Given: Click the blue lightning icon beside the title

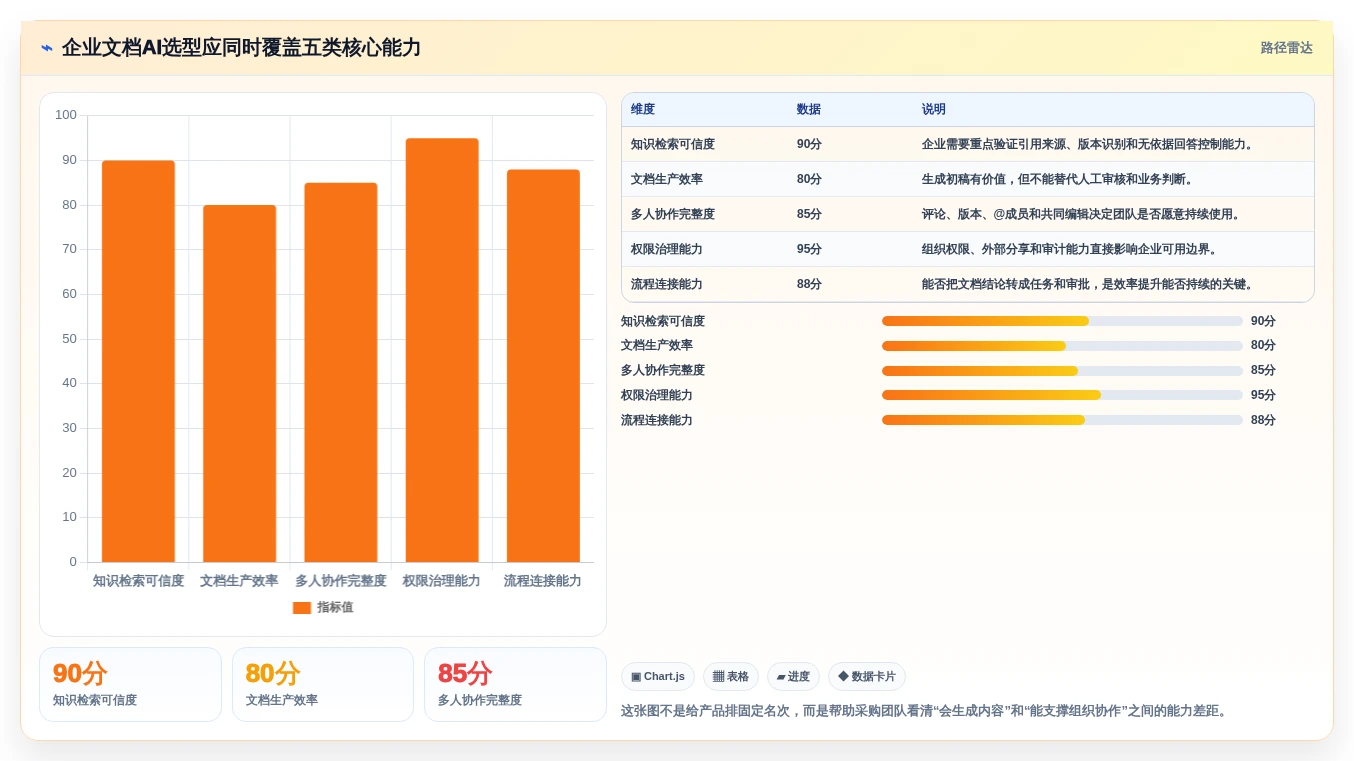Looking at the screenshot, I should (47, 47).
